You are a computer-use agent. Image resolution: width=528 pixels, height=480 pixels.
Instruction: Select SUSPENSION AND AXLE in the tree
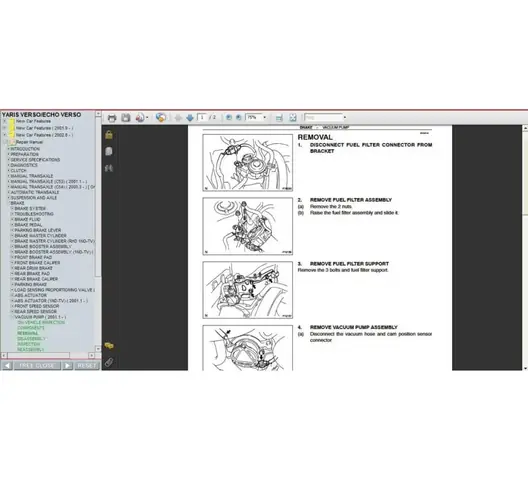(x=34, y=198)
